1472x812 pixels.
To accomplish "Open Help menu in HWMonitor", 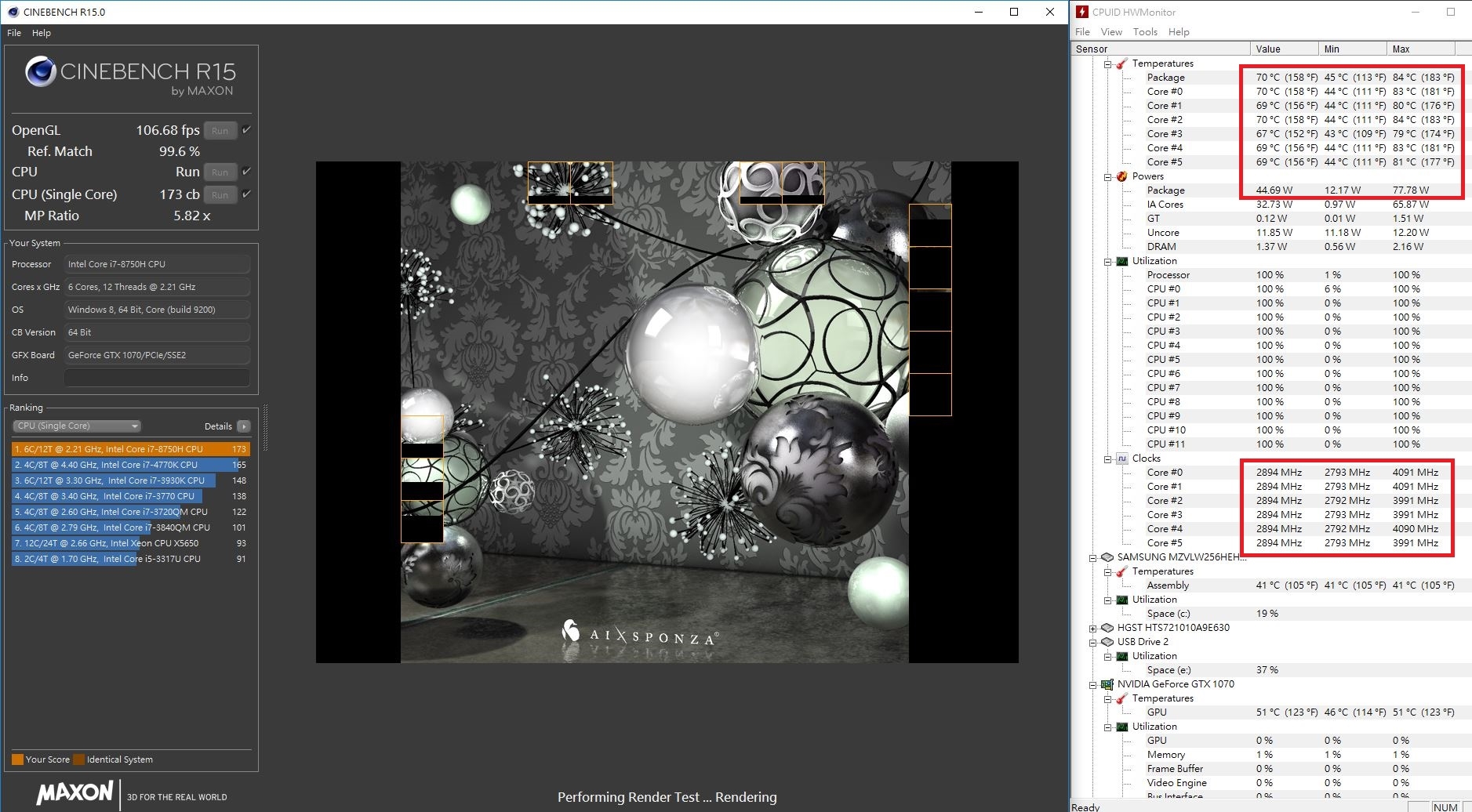I will click(1179, 31).
